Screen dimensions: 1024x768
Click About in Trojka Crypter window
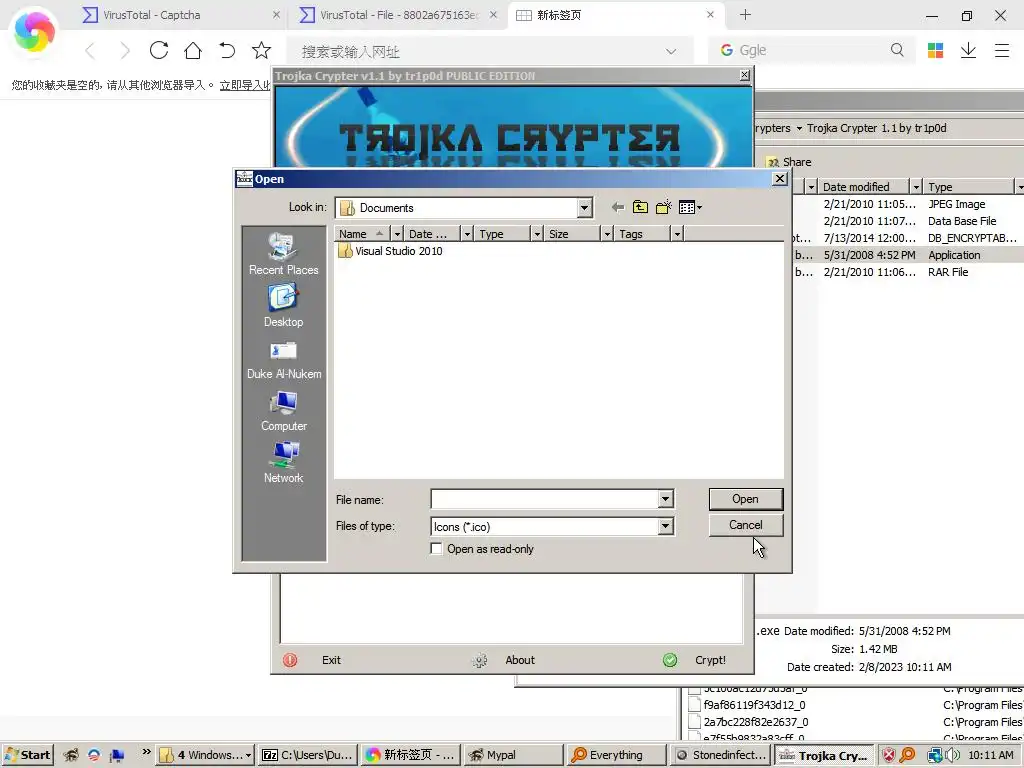click(520, 660)
